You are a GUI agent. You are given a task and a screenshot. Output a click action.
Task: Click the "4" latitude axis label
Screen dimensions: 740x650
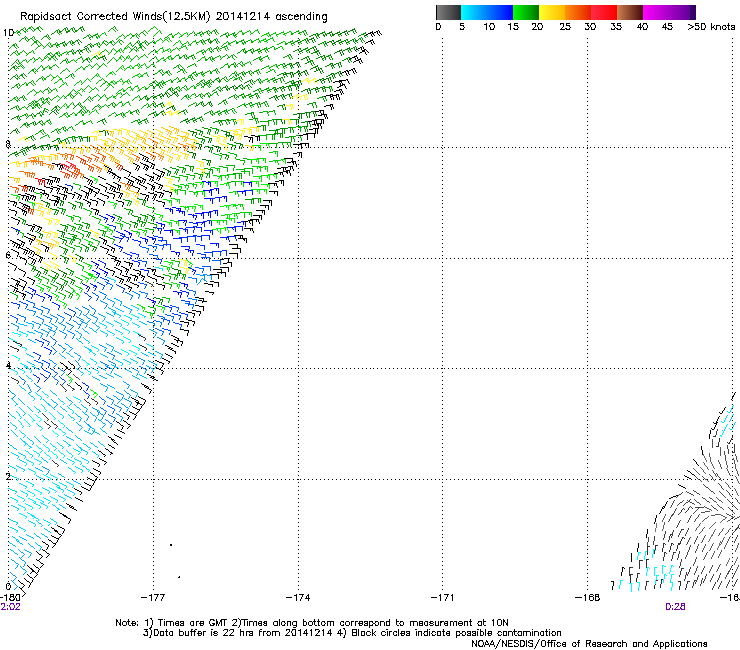click(8, 366)
